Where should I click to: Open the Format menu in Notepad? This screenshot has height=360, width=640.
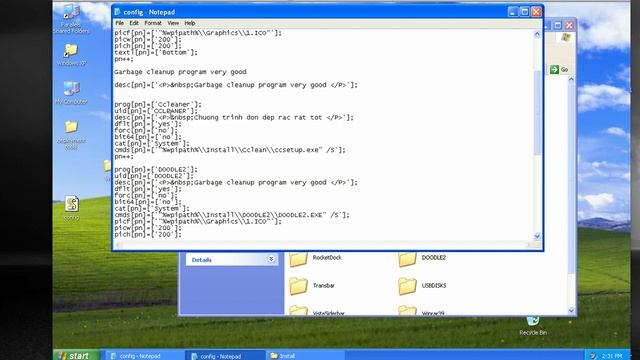pos(153,23)
